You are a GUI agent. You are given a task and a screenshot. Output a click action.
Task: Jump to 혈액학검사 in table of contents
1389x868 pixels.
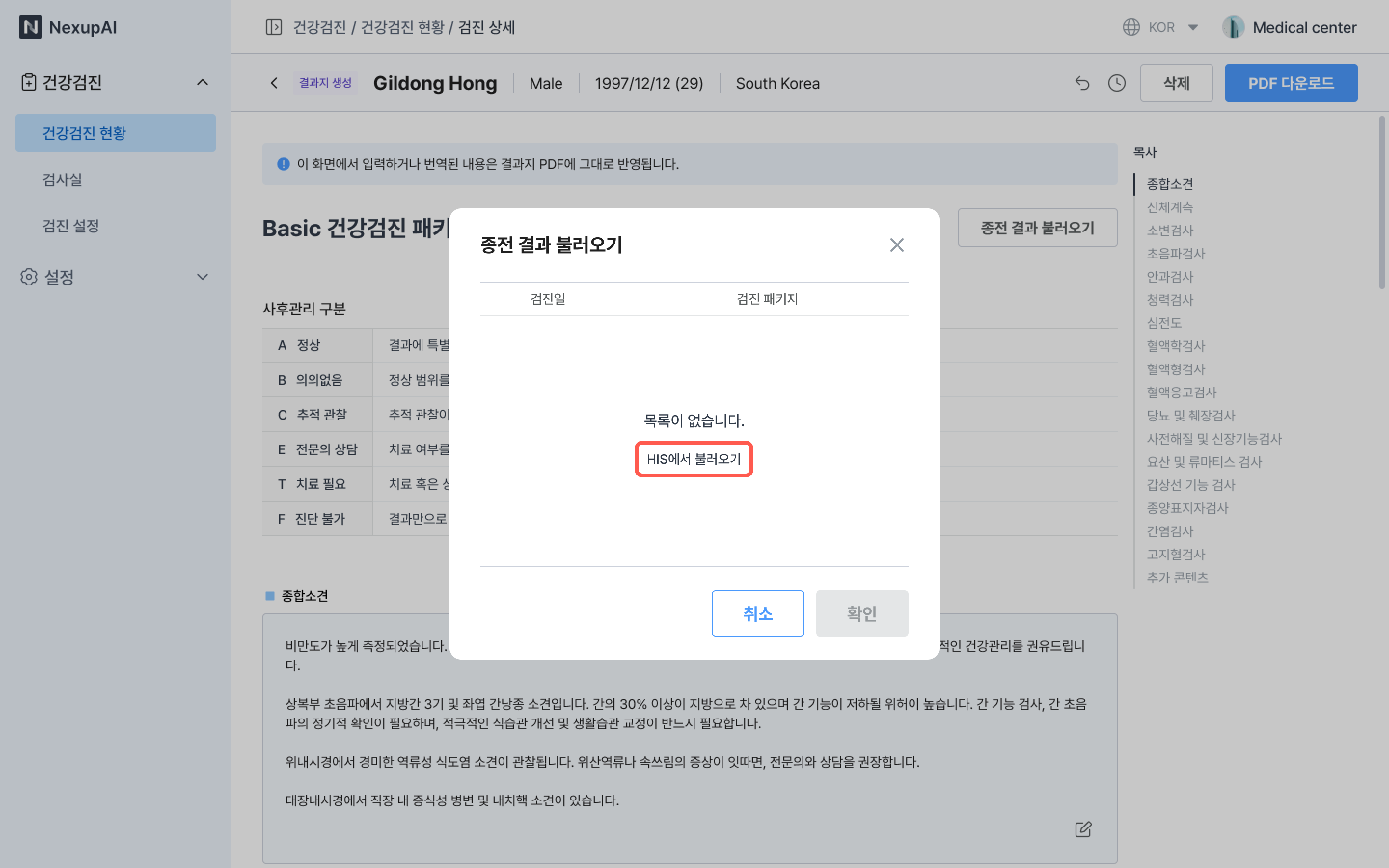1175,346
